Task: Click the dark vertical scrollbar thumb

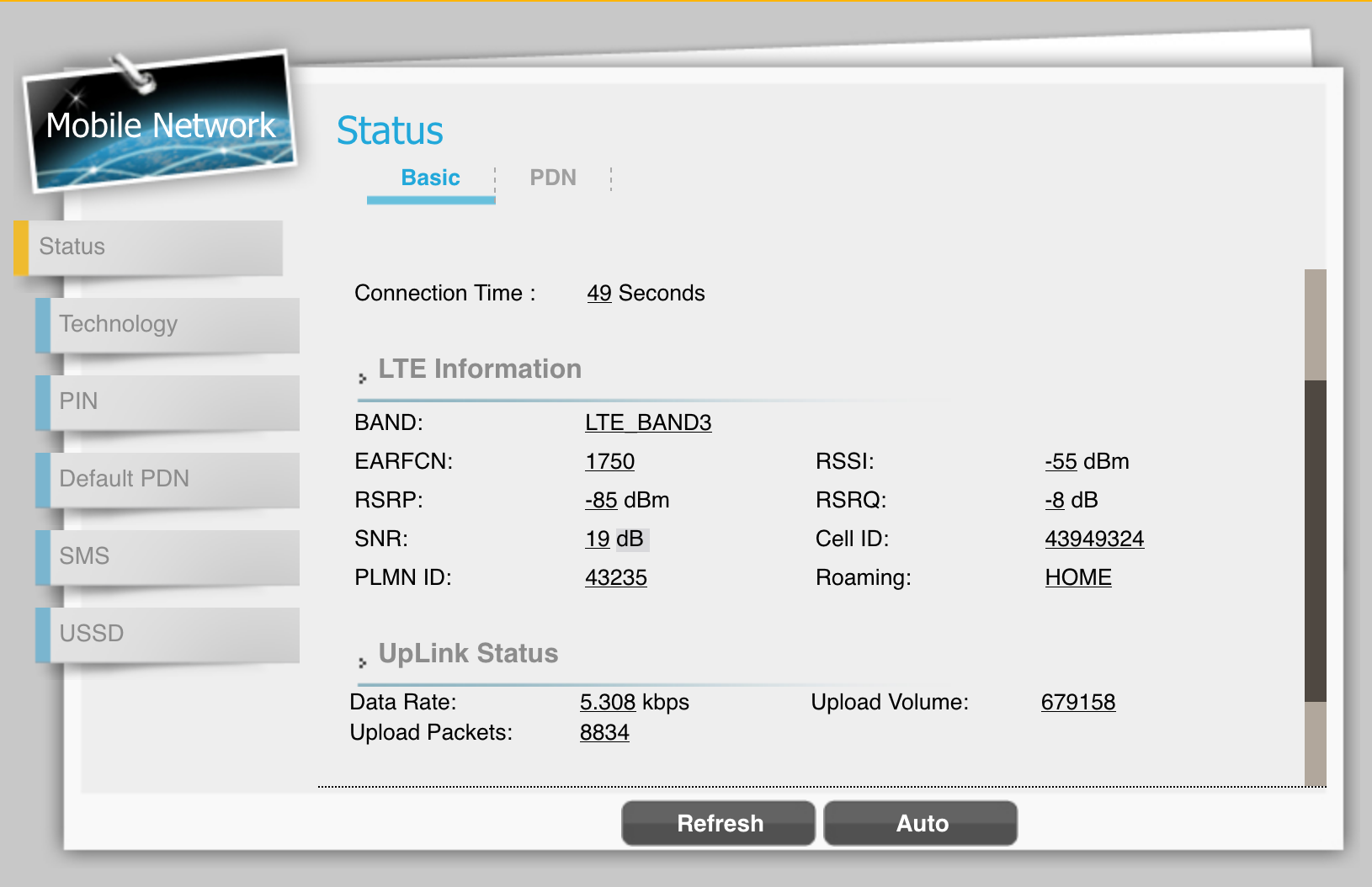Action: [1315, 539]
